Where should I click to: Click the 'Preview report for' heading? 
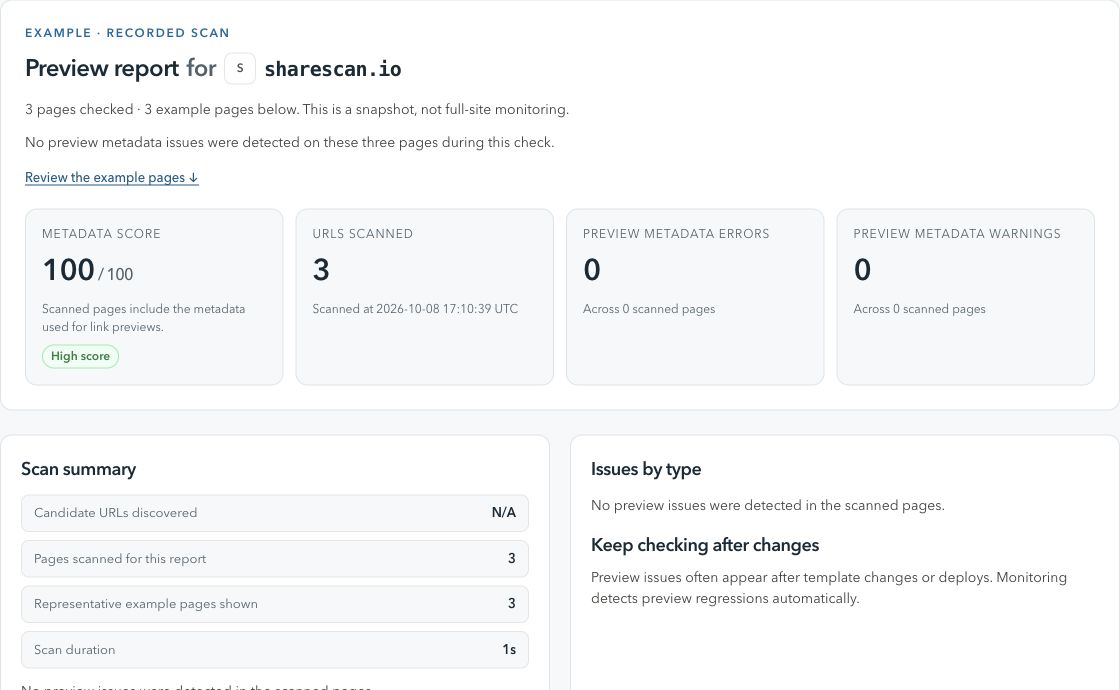pyautogui.click(x=120, y=69)
